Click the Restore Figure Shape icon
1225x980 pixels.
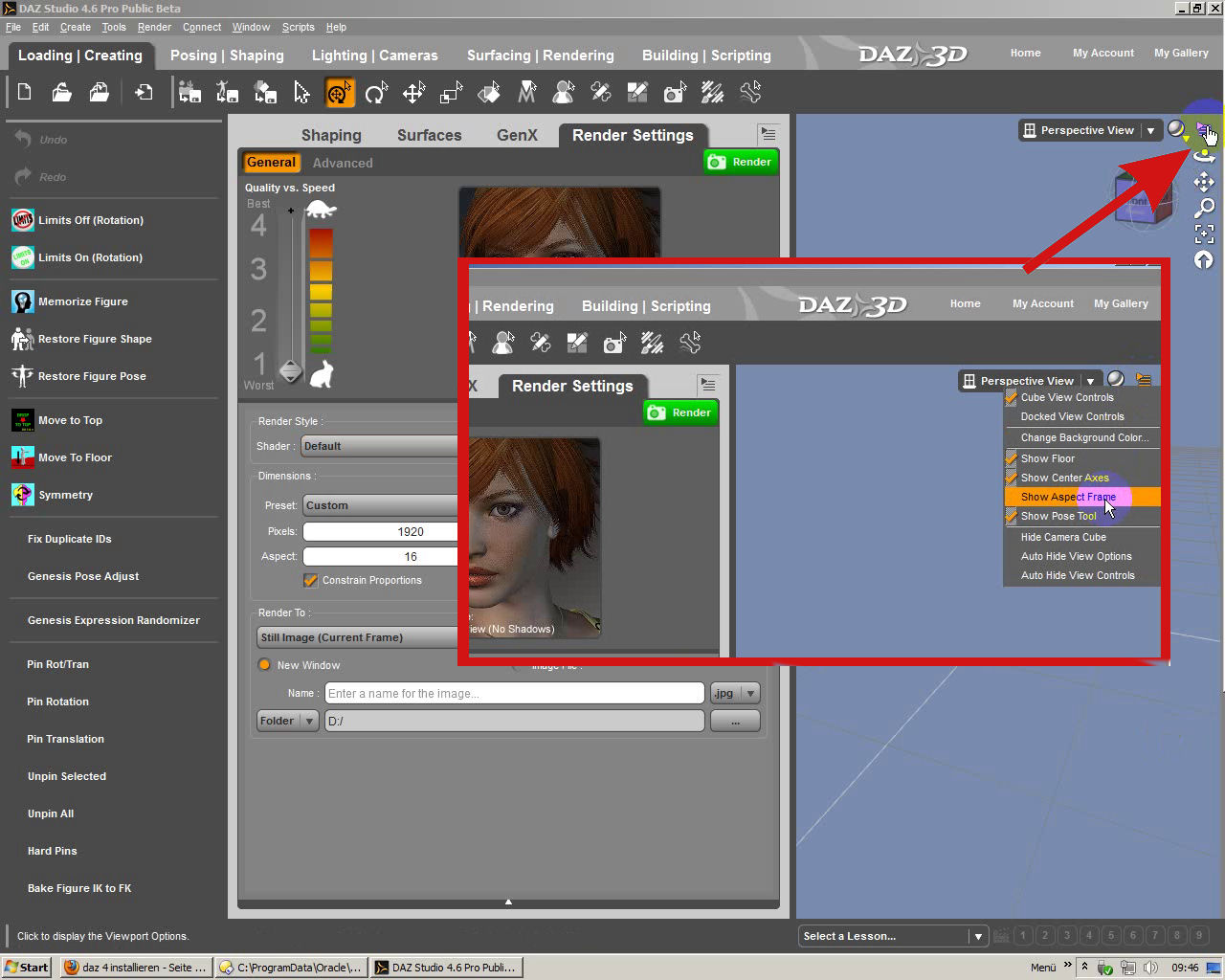pos(22,339)
